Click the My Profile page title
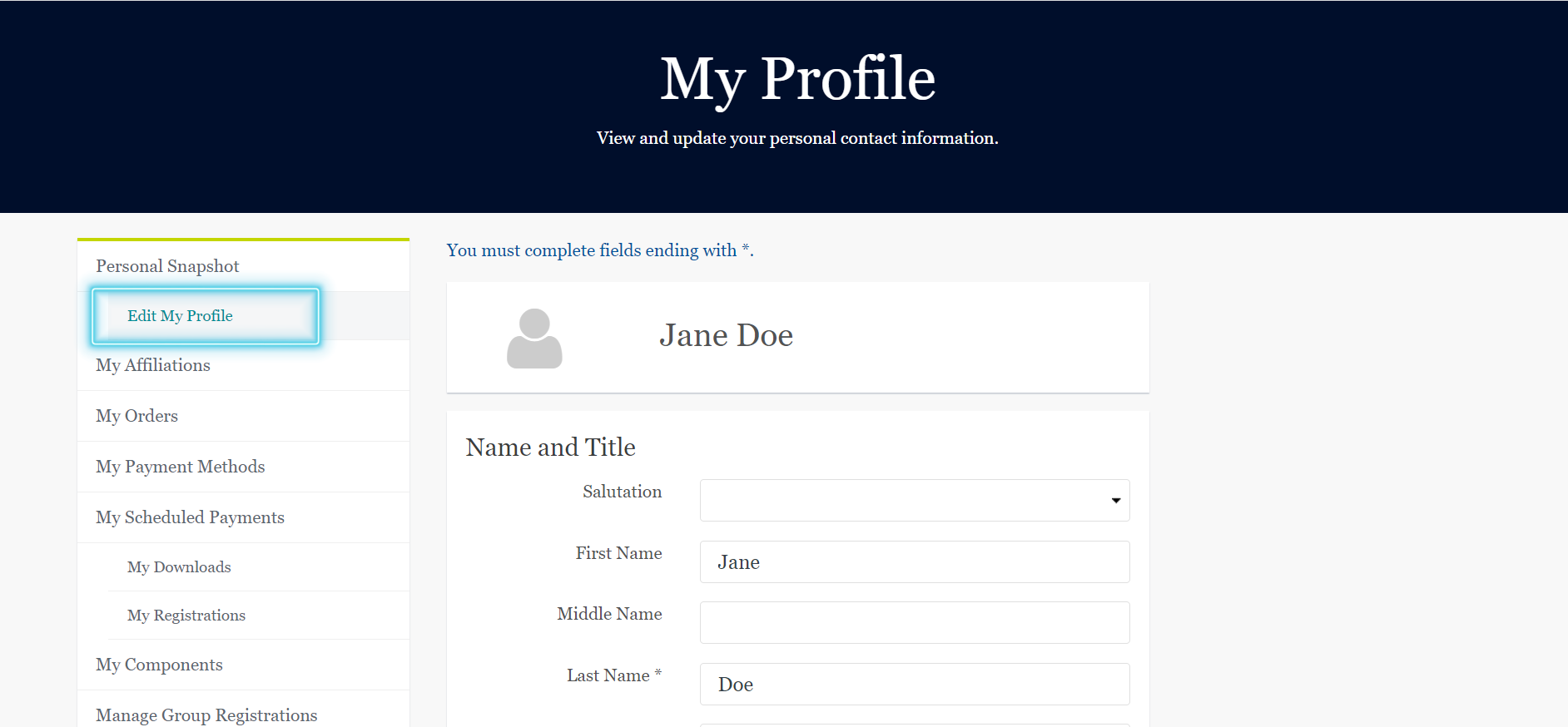Viewport: 1568px width, 727px height. [x=797, y=80]
